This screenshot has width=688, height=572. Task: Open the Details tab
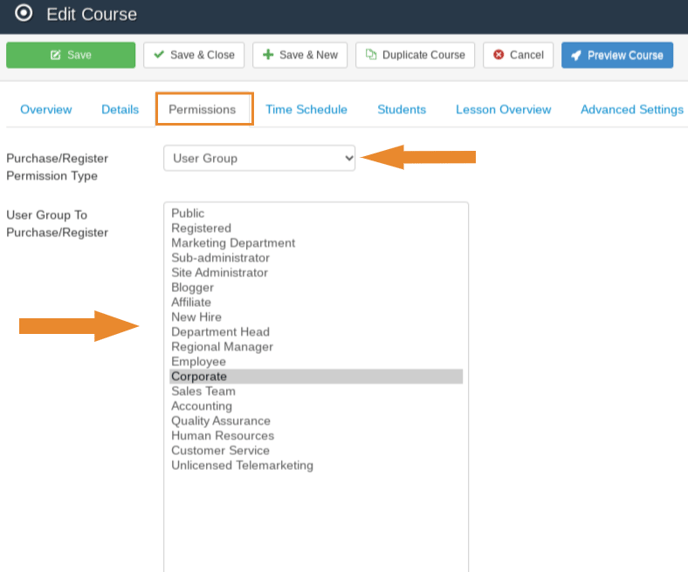coord(120,110)
